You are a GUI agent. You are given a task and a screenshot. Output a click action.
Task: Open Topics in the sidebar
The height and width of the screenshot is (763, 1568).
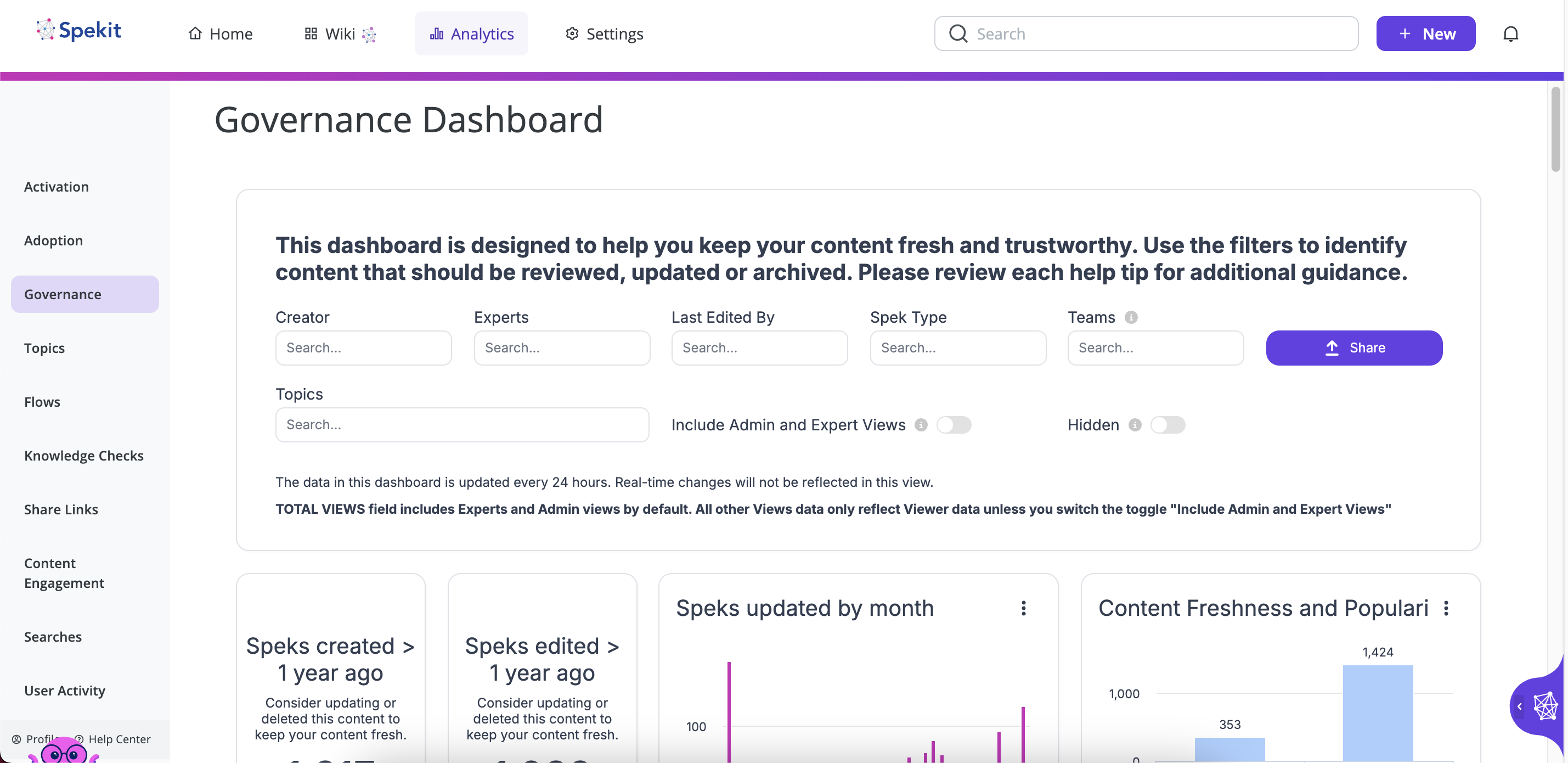pos(44,349)
